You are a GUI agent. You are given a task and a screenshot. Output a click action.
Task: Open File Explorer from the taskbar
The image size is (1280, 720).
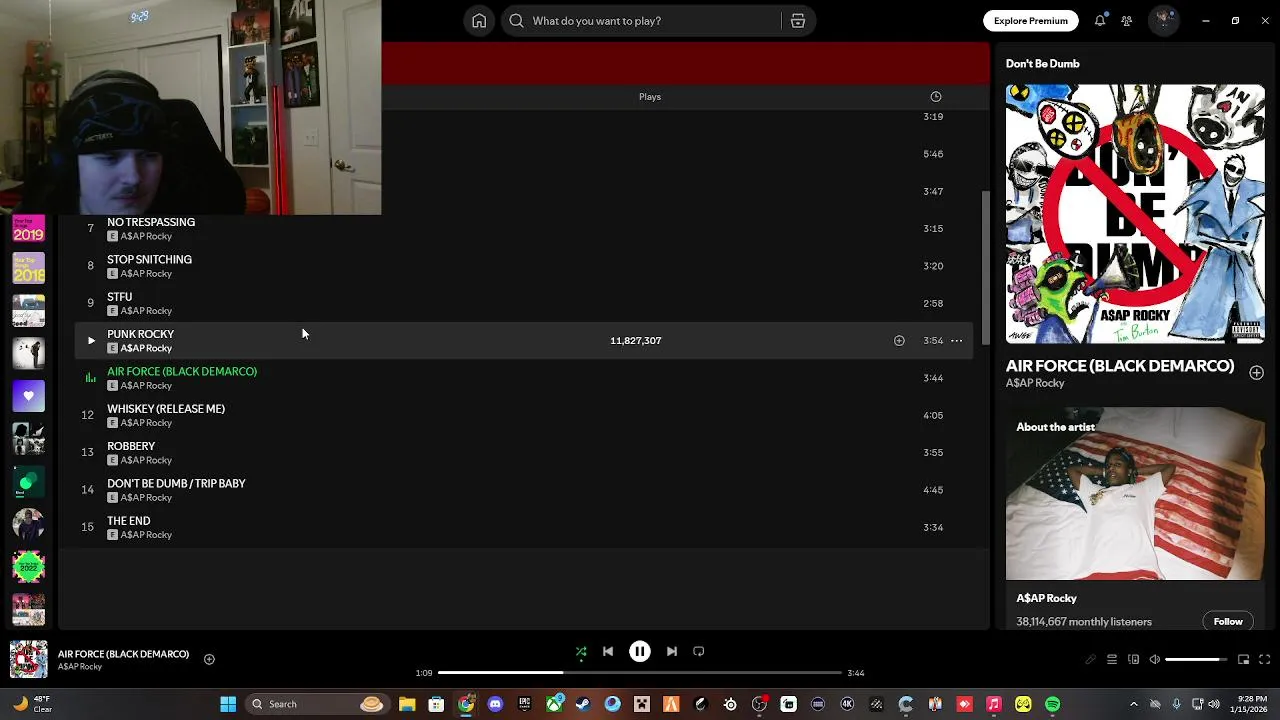[x=407, y=704]
